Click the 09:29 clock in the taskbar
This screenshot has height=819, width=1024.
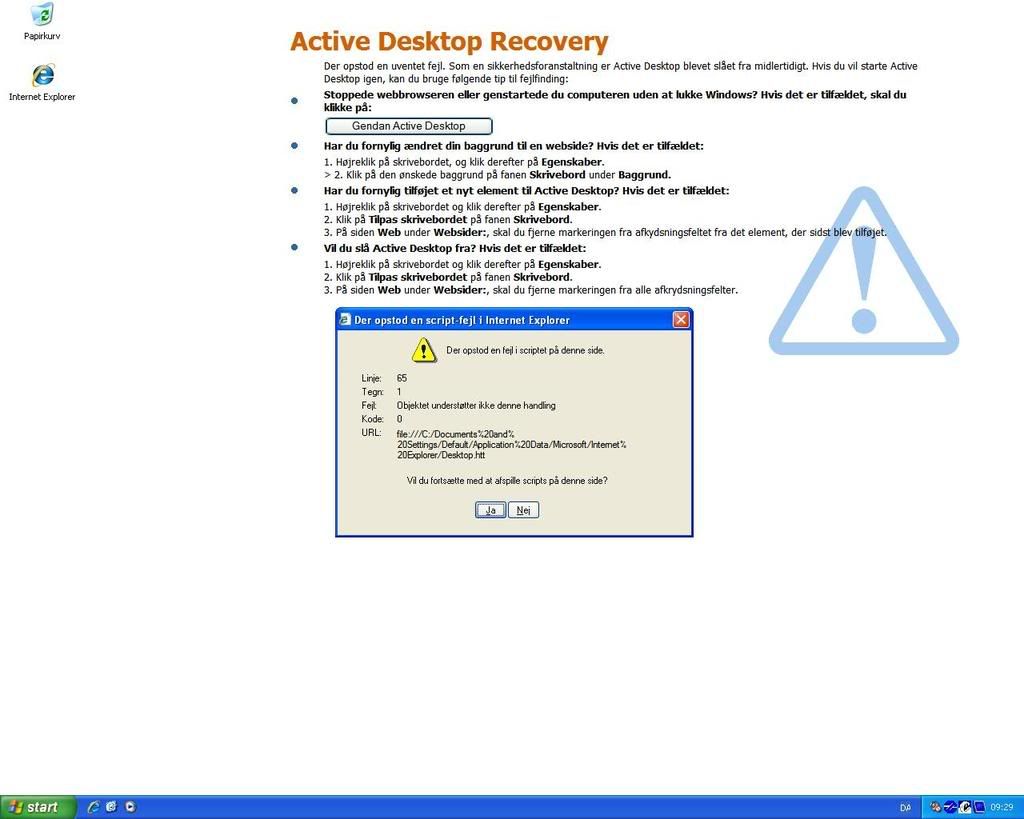pyautogui.click(x=1002, y=808)
